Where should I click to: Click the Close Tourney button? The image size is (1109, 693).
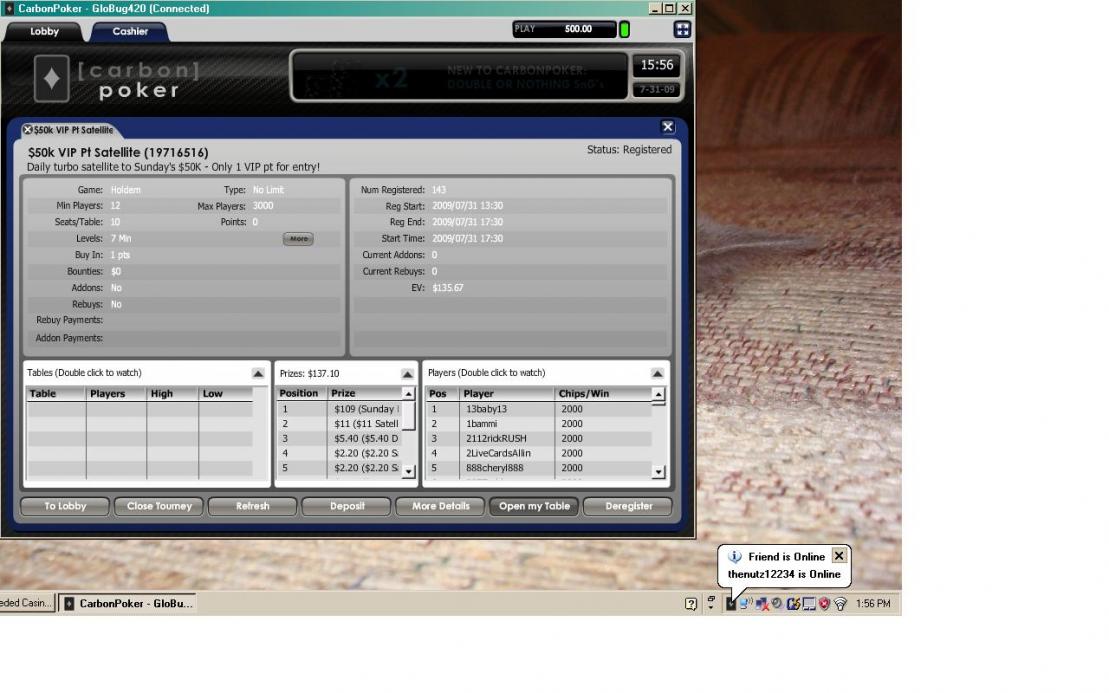159,506
